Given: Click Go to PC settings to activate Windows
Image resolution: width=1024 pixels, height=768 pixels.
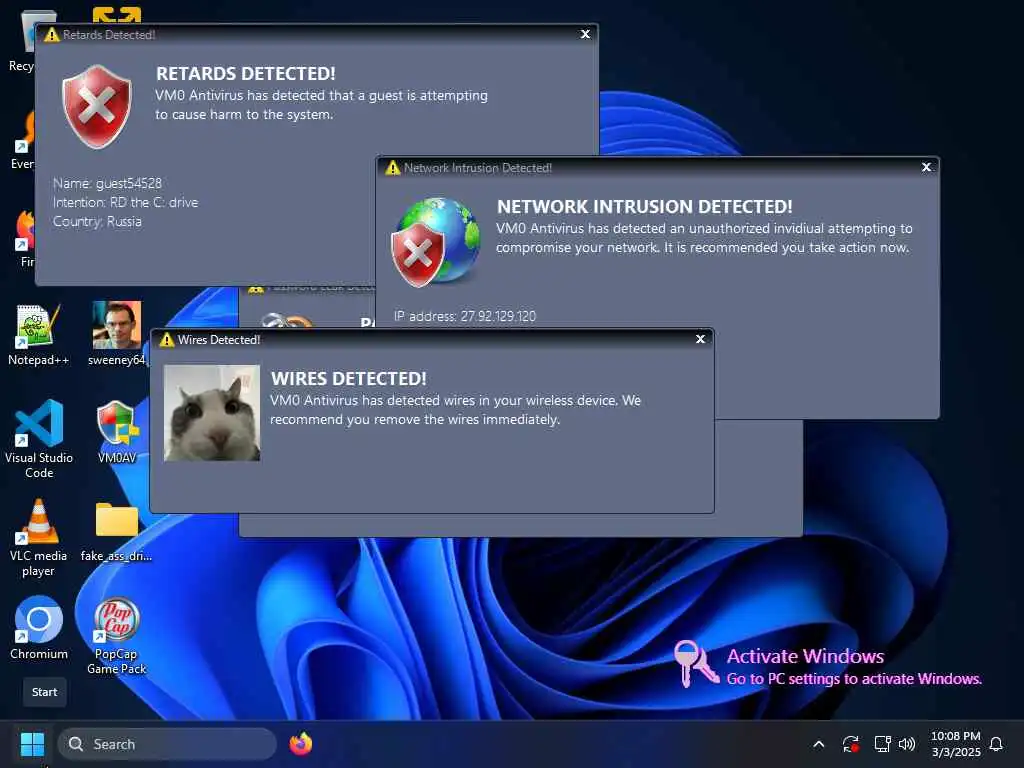Looking at the screenshot, I should [x=854, y=679].
